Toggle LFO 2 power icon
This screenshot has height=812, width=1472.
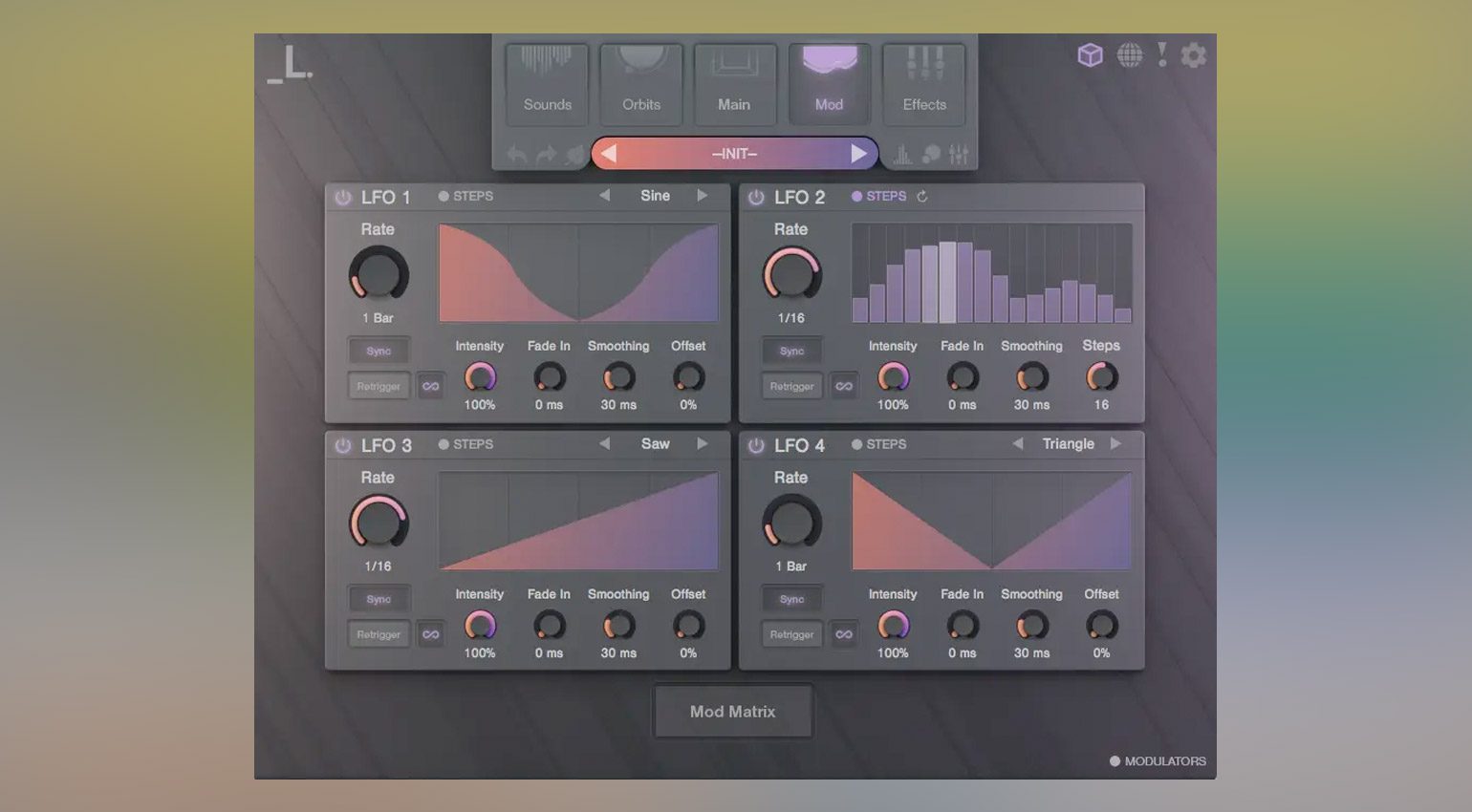[x=756, y=197]
